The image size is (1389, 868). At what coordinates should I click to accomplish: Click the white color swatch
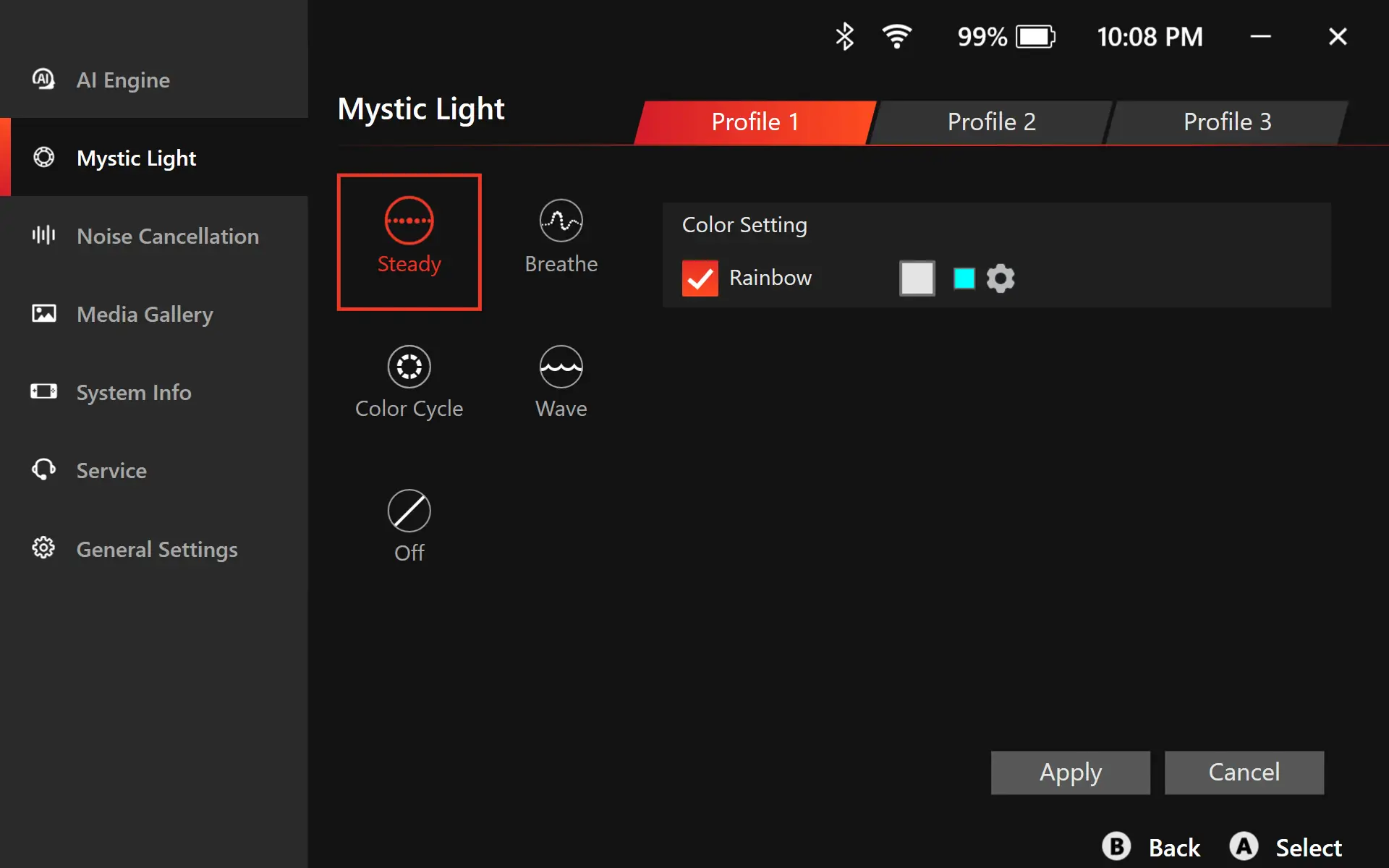point(917,278)
